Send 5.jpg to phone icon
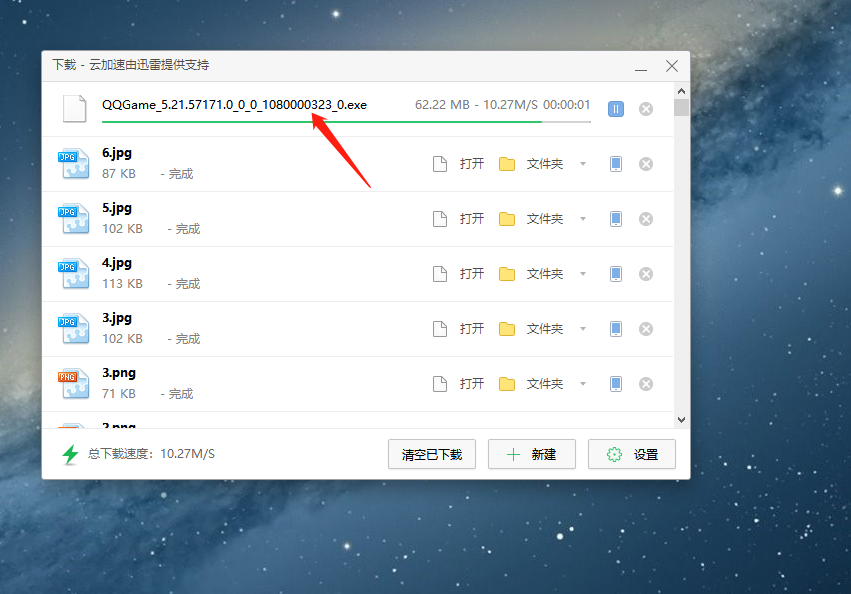The image size is (851, 594). click(x=615, y=219)
